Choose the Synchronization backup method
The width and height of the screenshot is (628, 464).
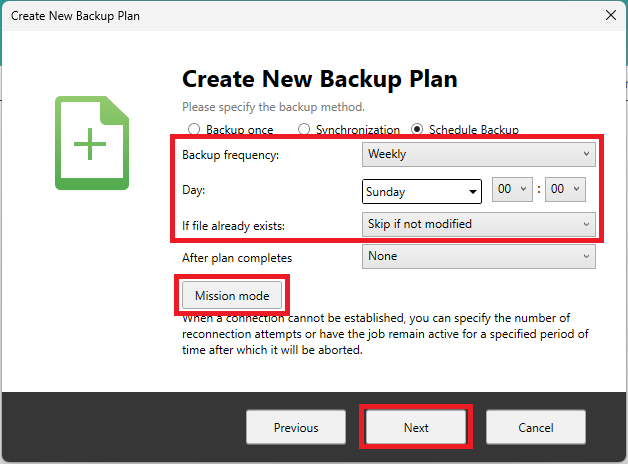tap(305, 130)
